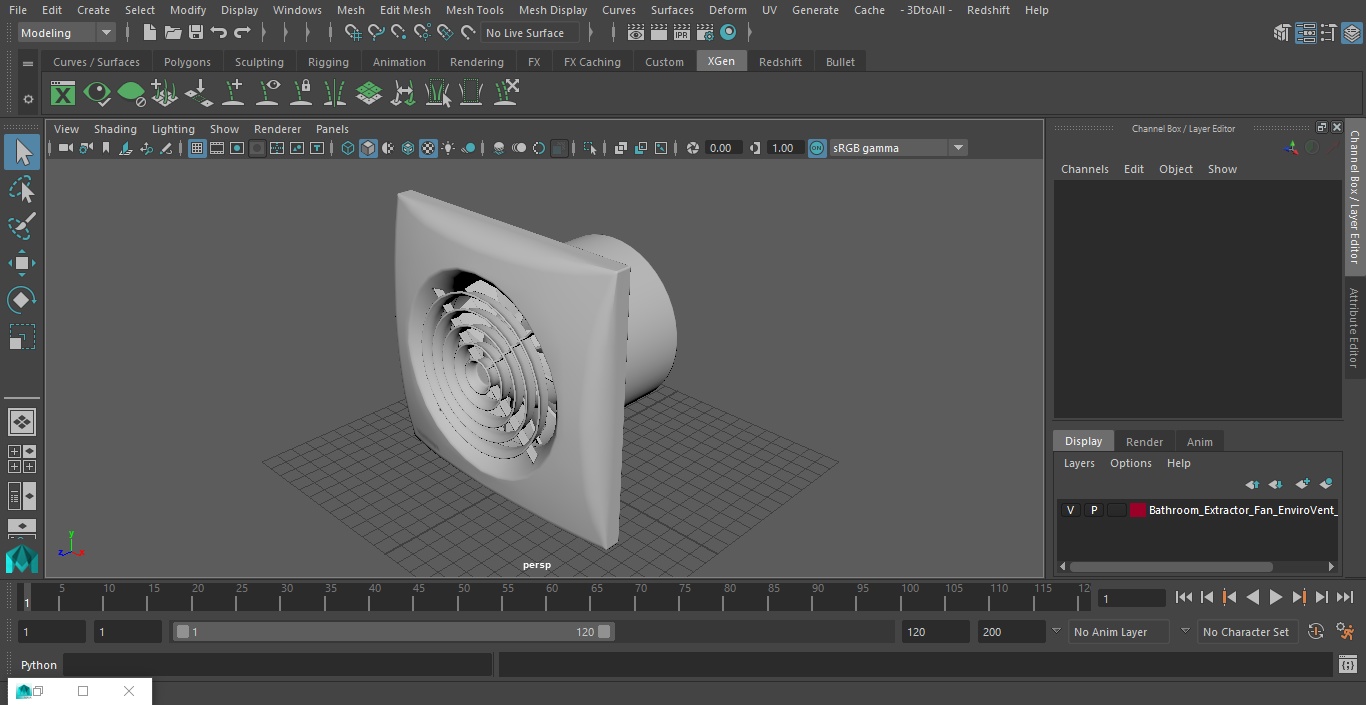Open the Anim layer tab

(1199, 442)
